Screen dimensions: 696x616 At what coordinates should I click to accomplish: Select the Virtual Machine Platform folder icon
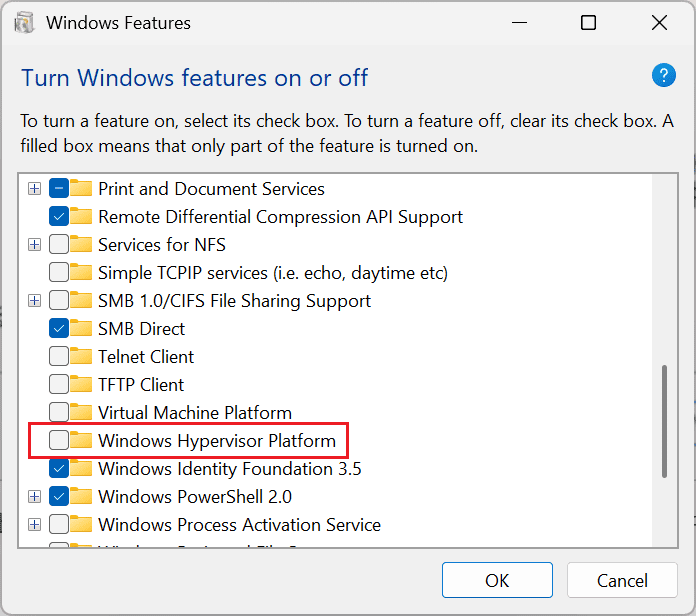point(81,412)
